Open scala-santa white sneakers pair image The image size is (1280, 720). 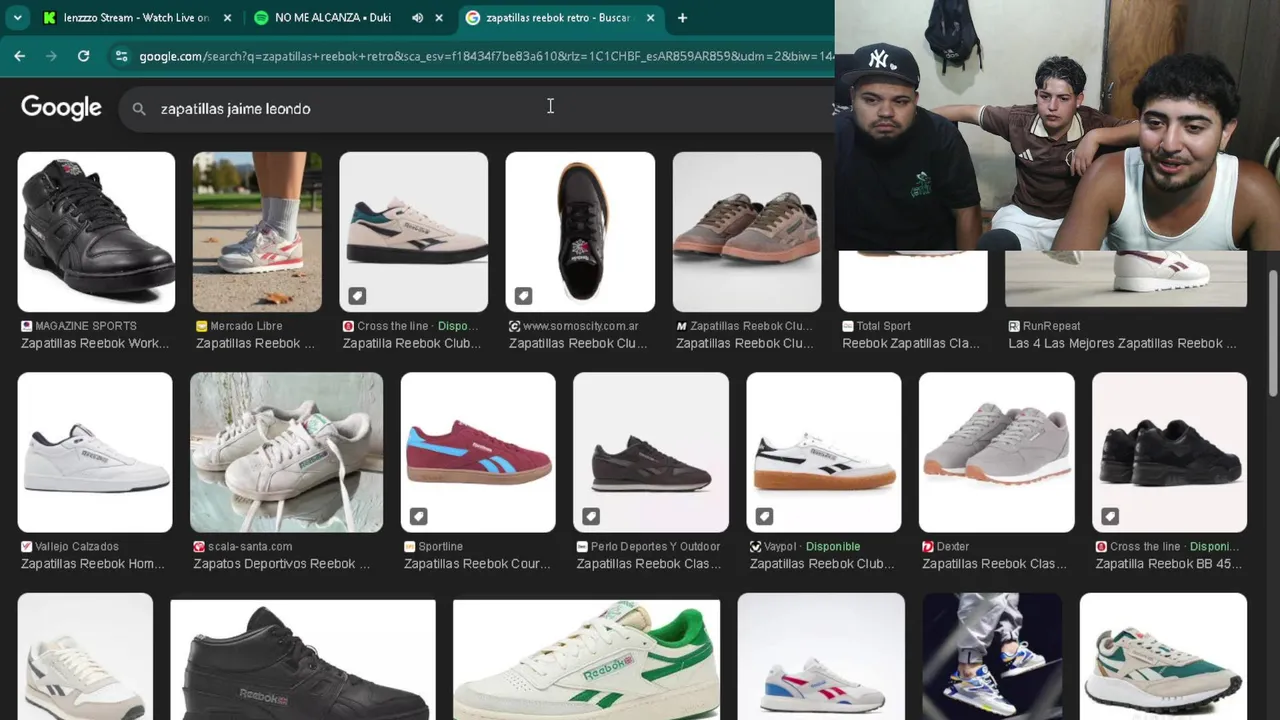(286, 452)
